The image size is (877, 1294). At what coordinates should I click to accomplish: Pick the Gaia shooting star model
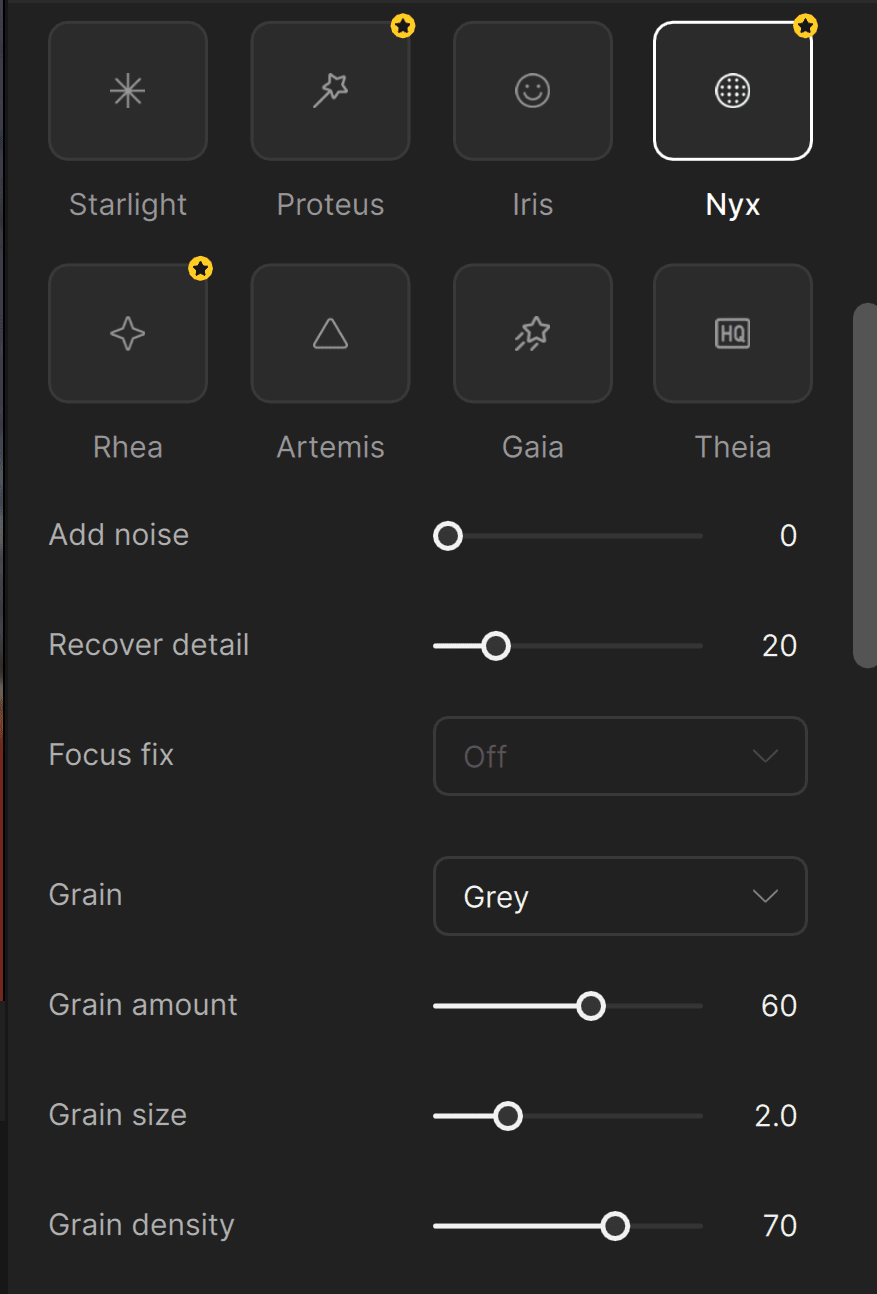click(532, 334)
